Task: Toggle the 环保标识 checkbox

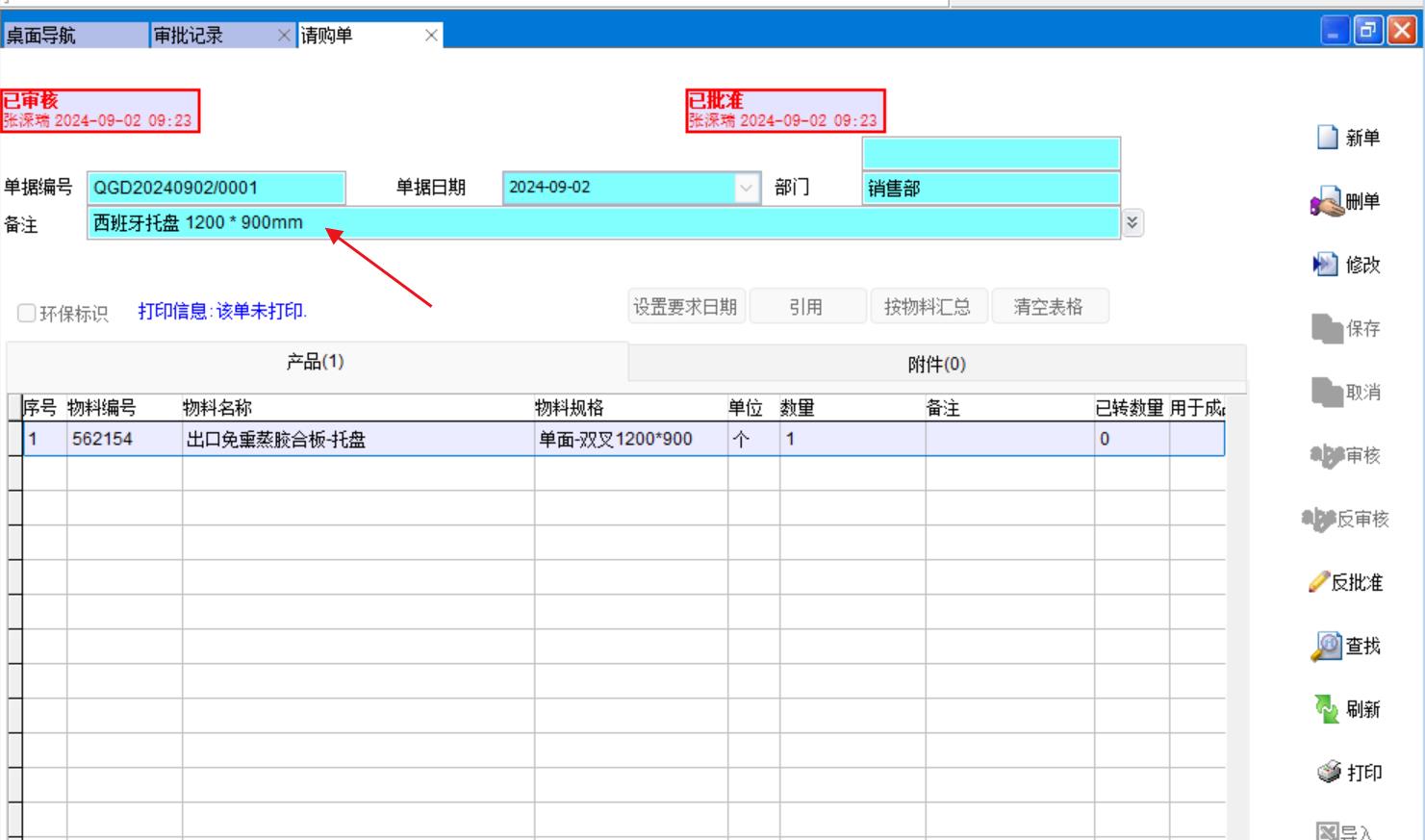Action: click(x=27, y=313)
